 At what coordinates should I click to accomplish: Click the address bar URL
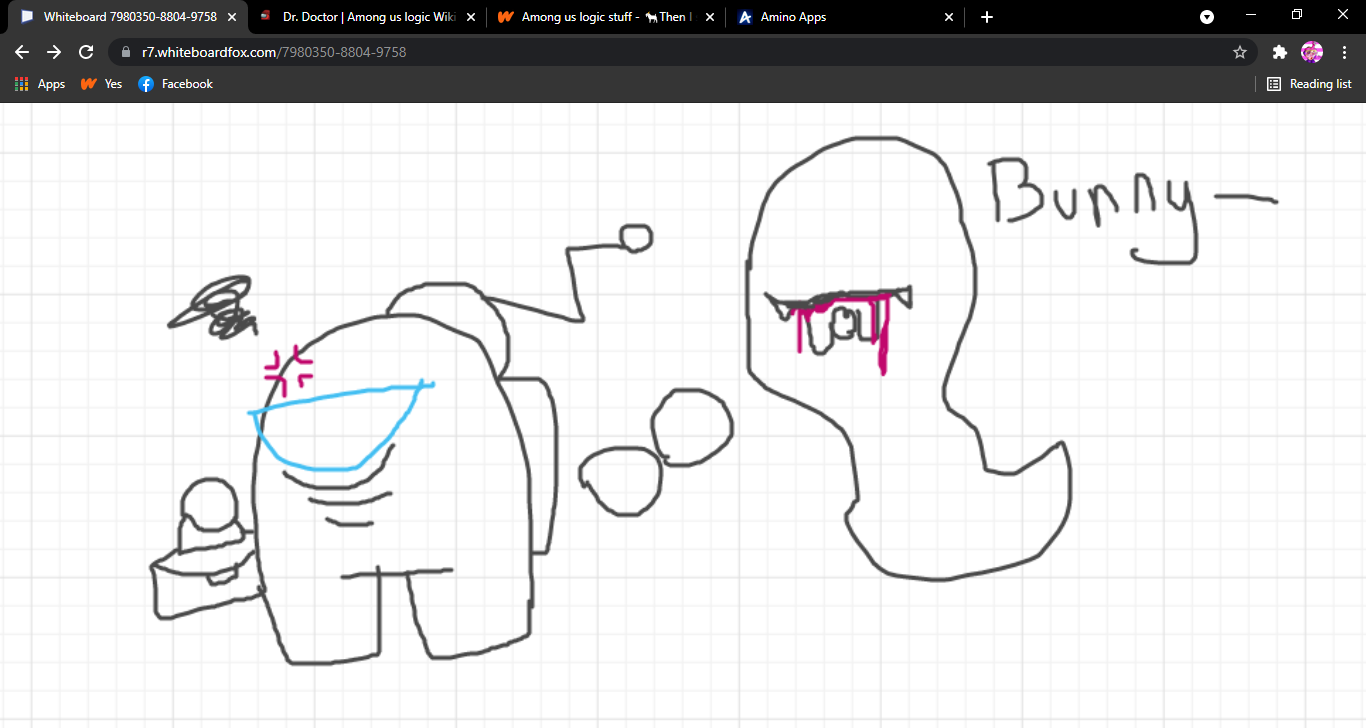[x=274, y=52]
